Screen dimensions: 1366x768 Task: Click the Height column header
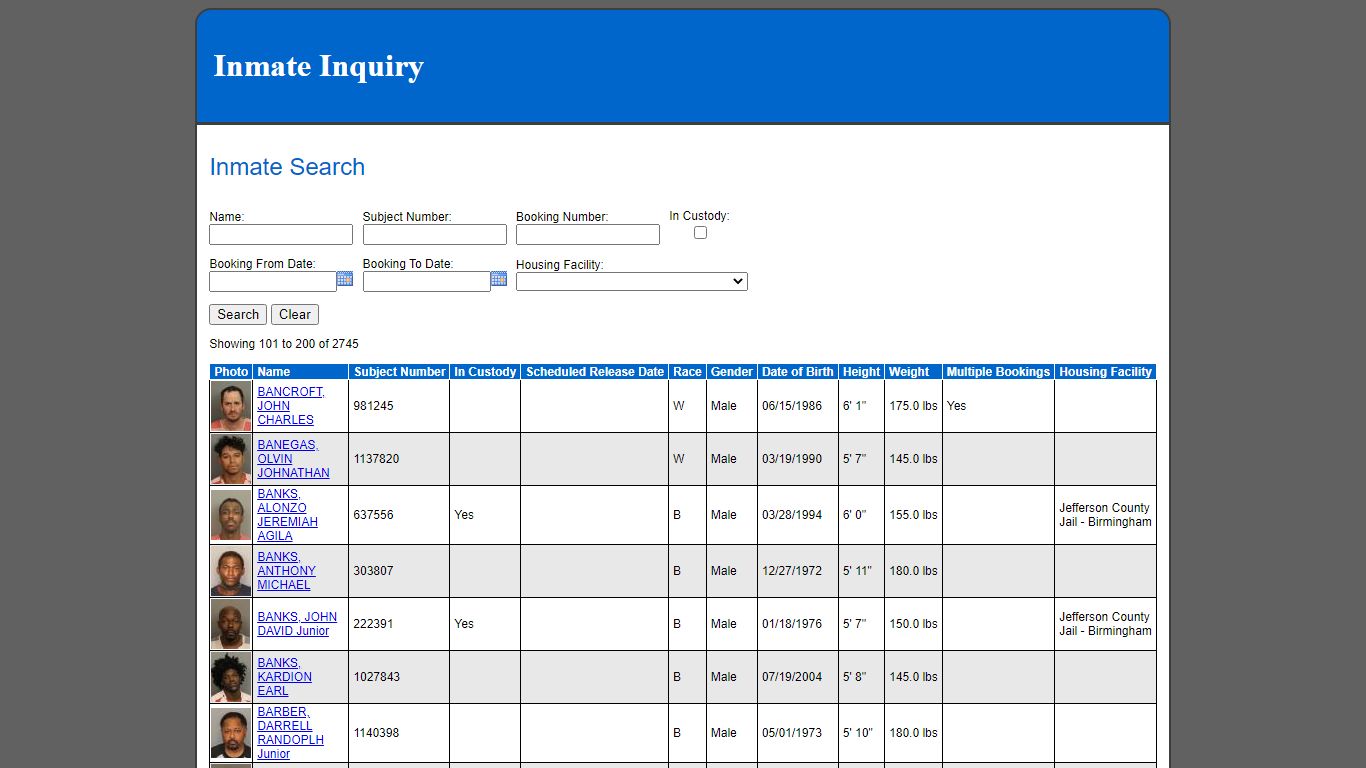point(861,372)
